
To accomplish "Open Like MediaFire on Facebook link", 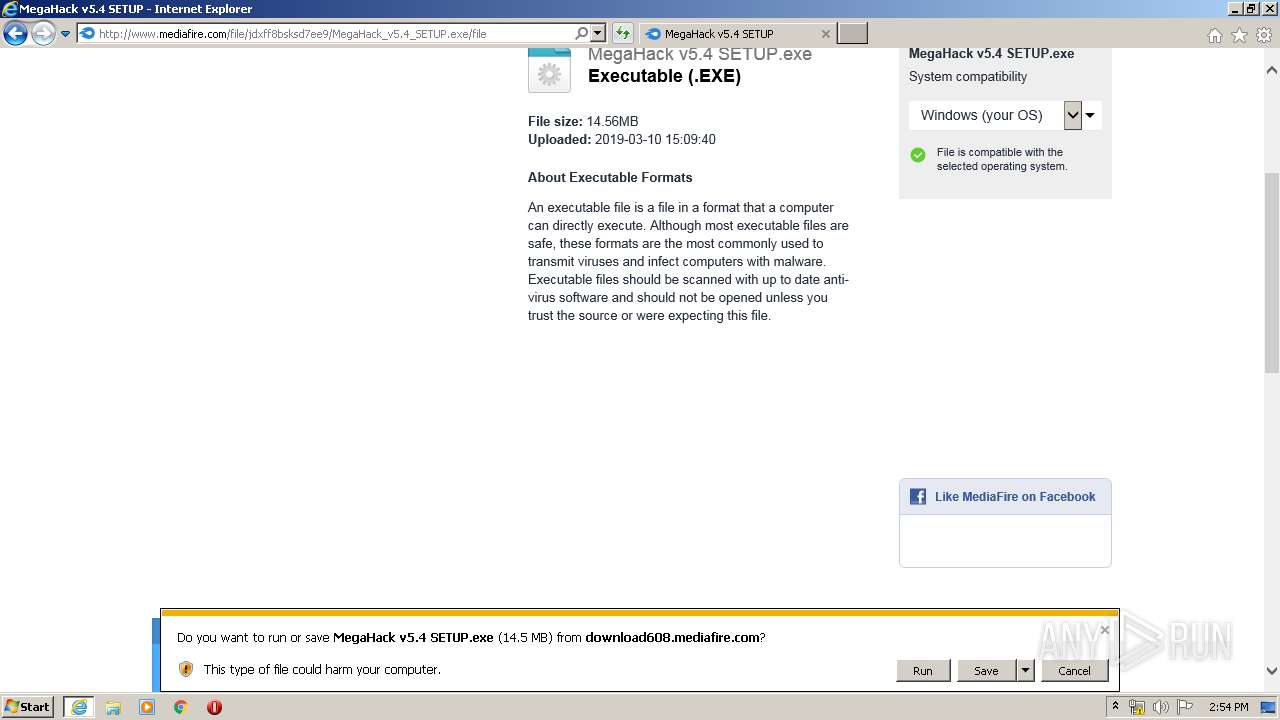I will click(x=1015, y=497).
